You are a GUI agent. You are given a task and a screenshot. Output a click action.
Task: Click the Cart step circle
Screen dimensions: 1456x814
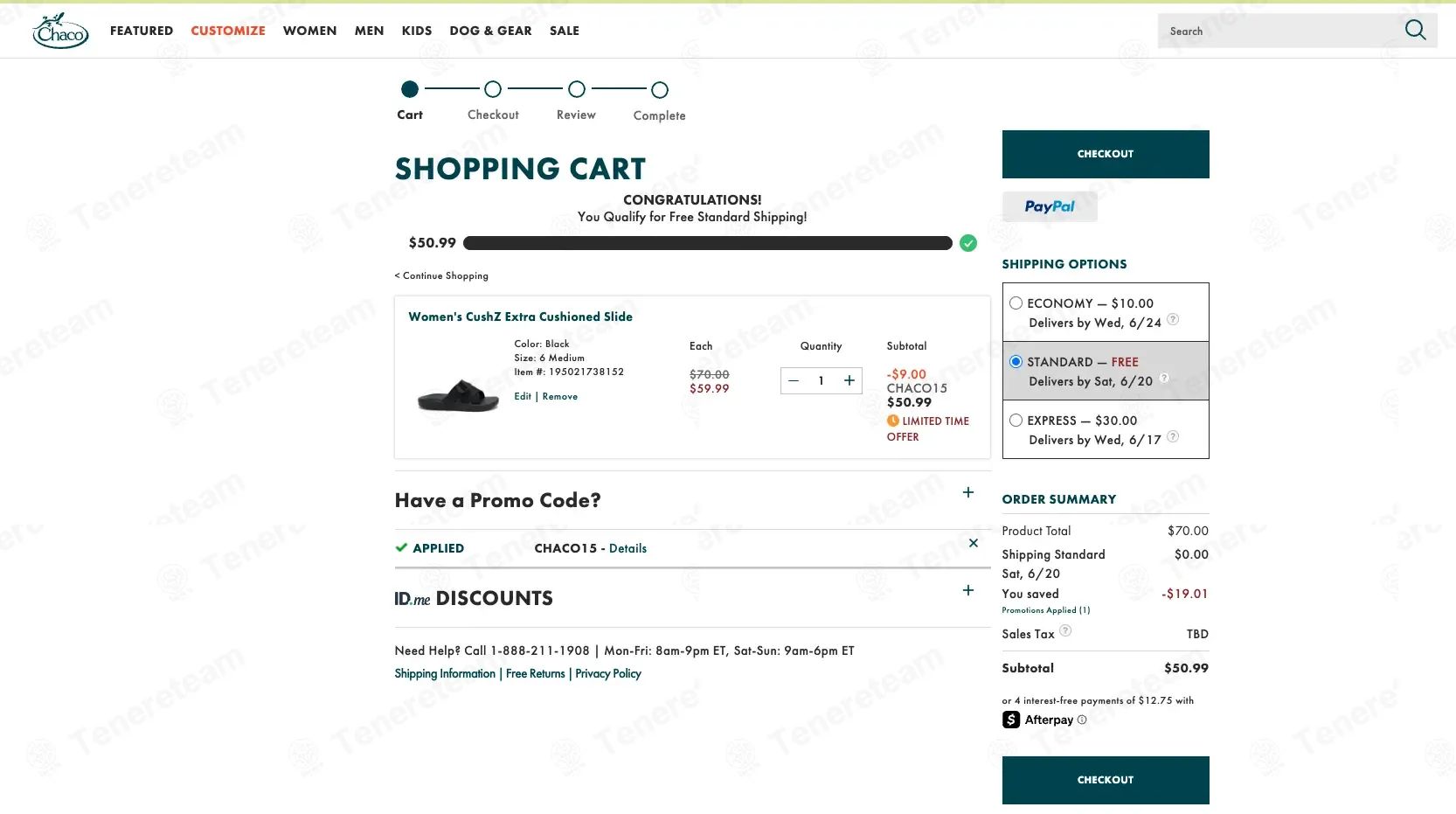coord(409,89)
